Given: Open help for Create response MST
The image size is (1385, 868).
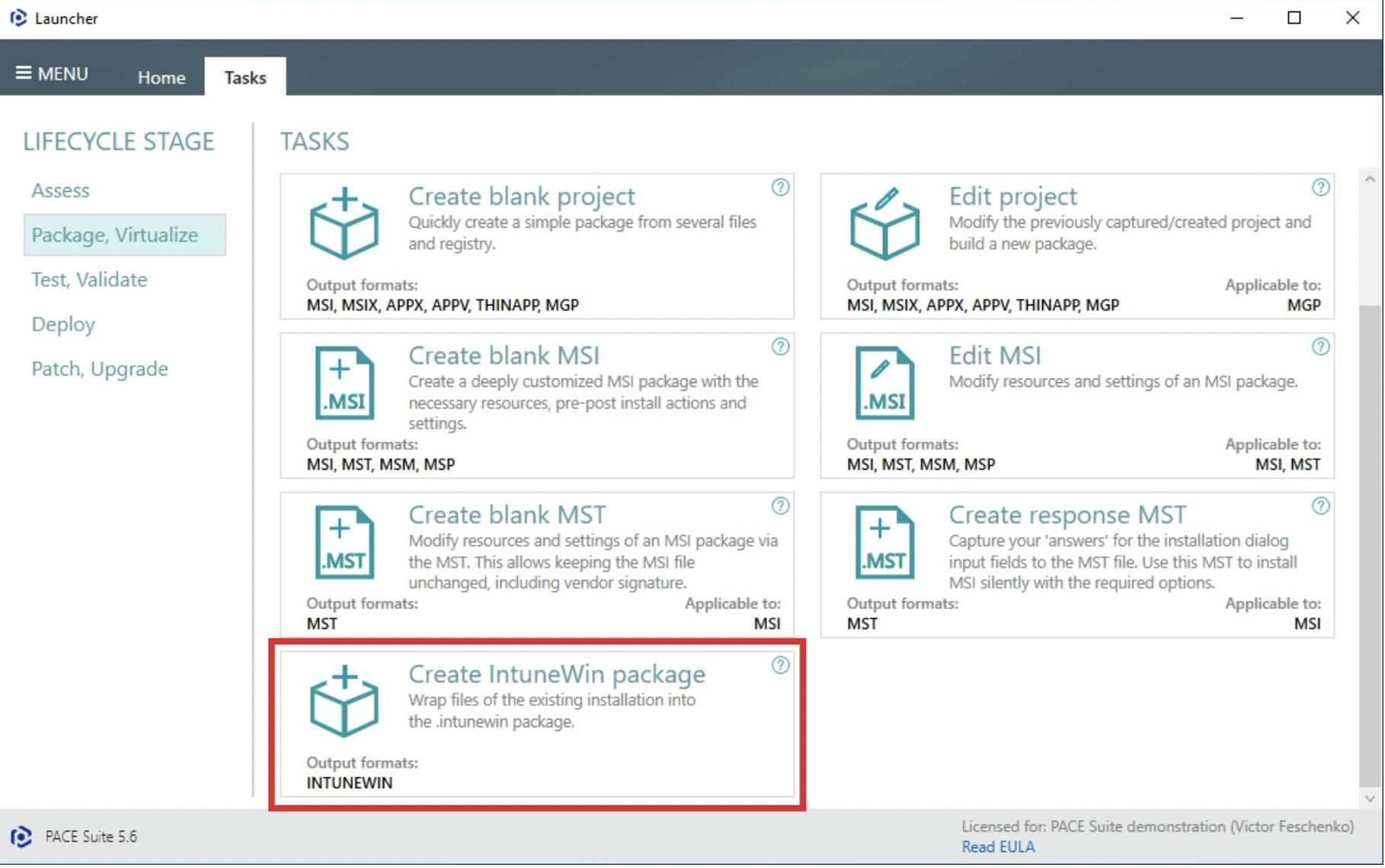Looking at the screenshot, I should [1320, 505].
